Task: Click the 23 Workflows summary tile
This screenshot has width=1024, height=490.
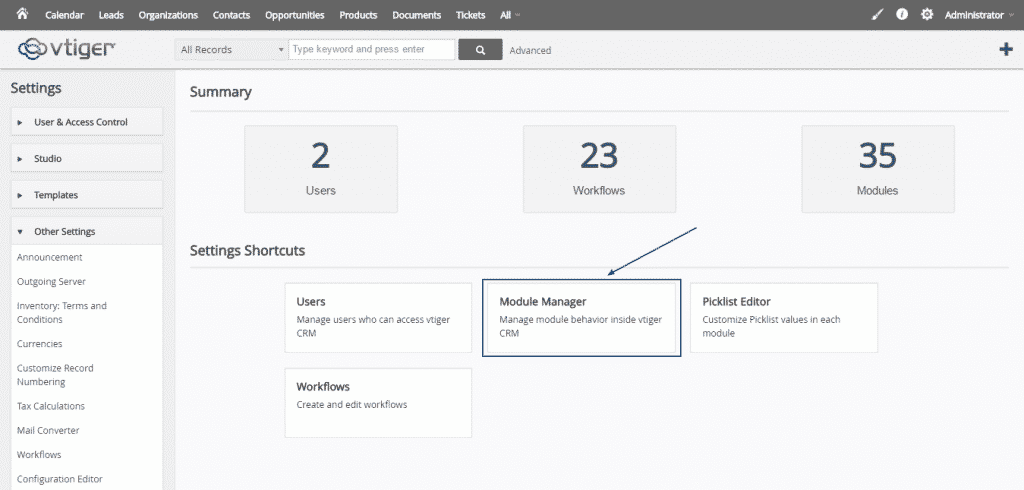Action: click(599, 169)
